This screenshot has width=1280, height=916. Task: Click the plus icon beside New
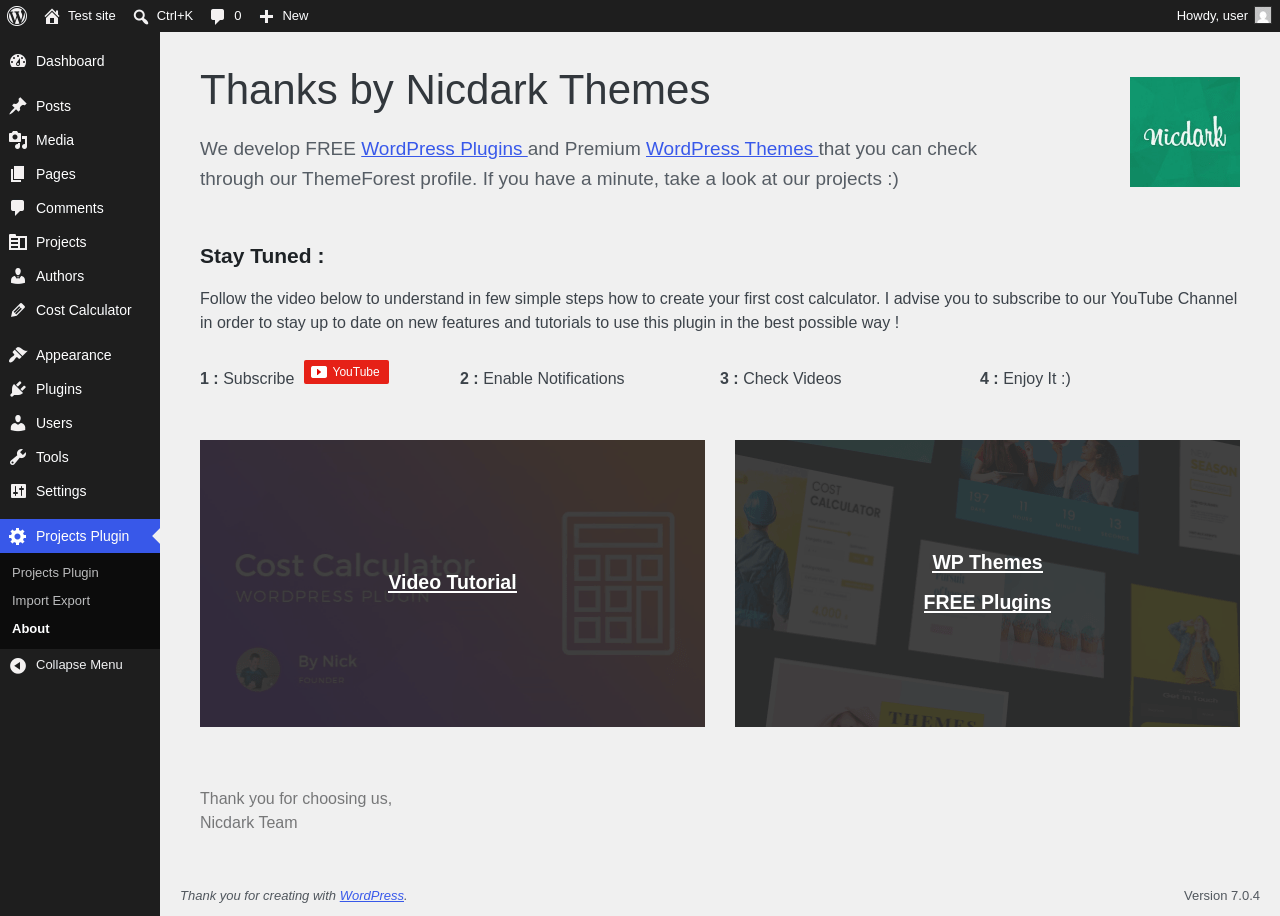(x=266, y=16)
